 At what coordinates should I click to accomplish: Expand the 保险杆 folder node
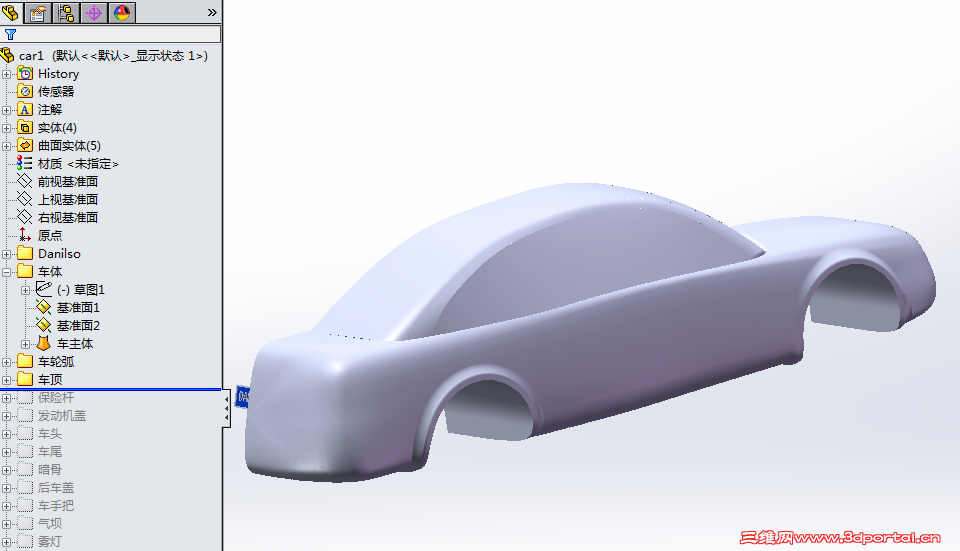point(6,398)
